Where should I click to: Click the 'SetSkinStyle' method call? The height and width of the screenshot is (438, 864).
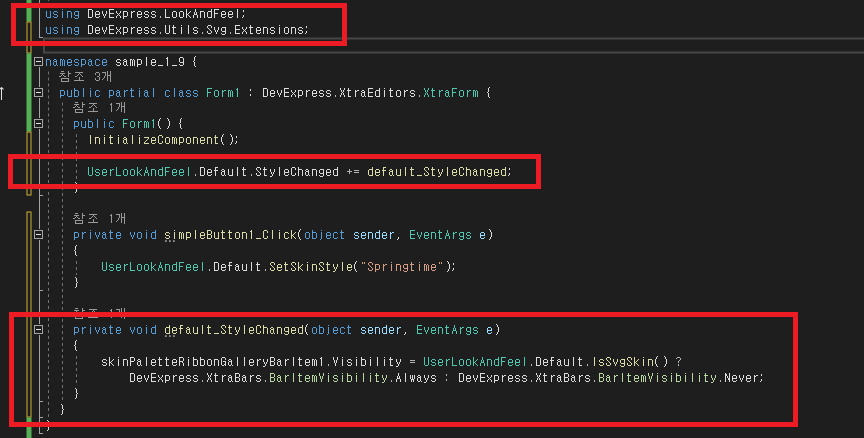[311, 267]
